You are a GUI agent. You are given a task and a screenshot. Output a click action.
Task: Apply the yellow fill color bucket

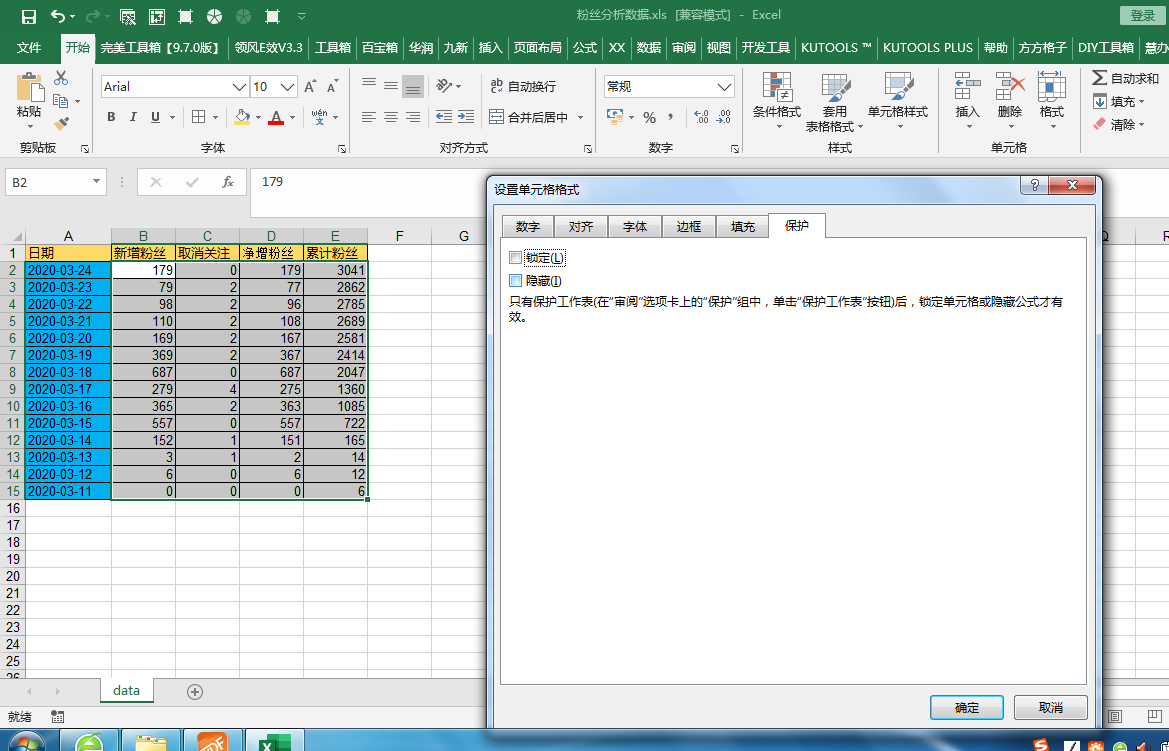242,117
